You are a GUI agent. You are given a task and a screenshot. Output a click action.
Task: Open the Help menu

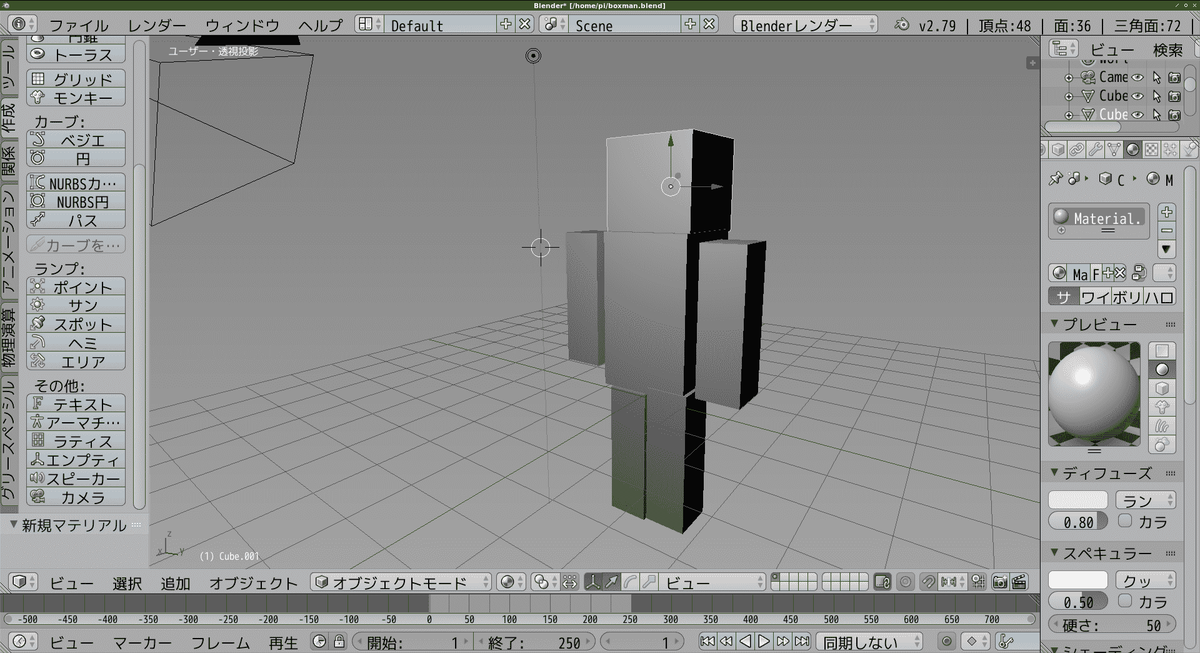point(320,25)
